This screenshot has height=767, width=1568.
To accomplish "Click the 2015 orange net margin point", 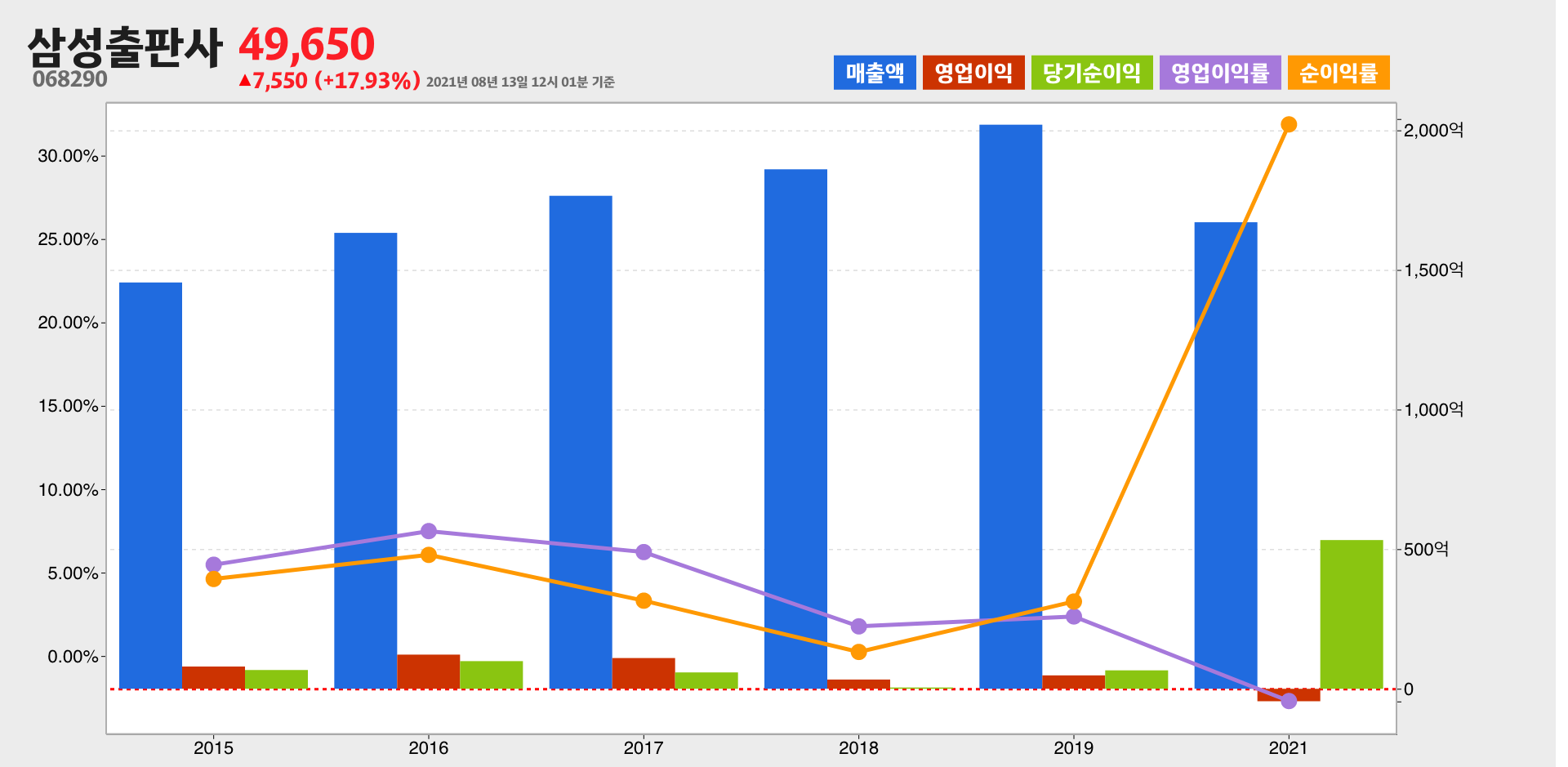I will 214,579.
